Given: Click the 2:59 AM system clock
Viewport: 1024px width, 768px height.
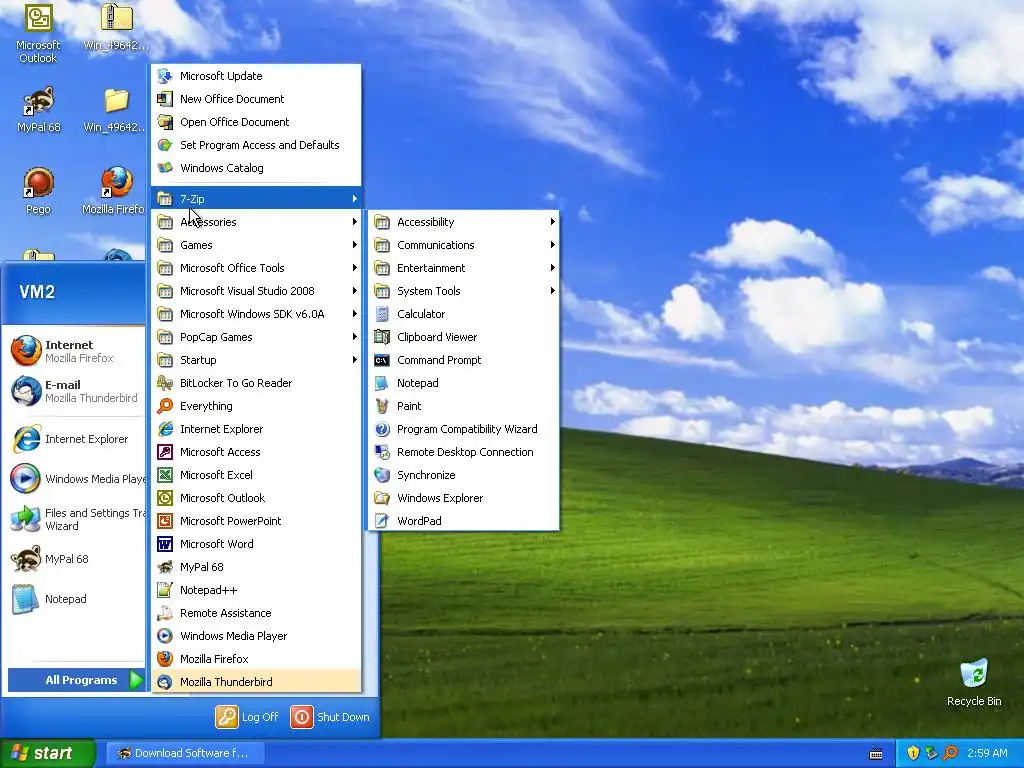Looking at the screenshot, I should pos(987,753).
